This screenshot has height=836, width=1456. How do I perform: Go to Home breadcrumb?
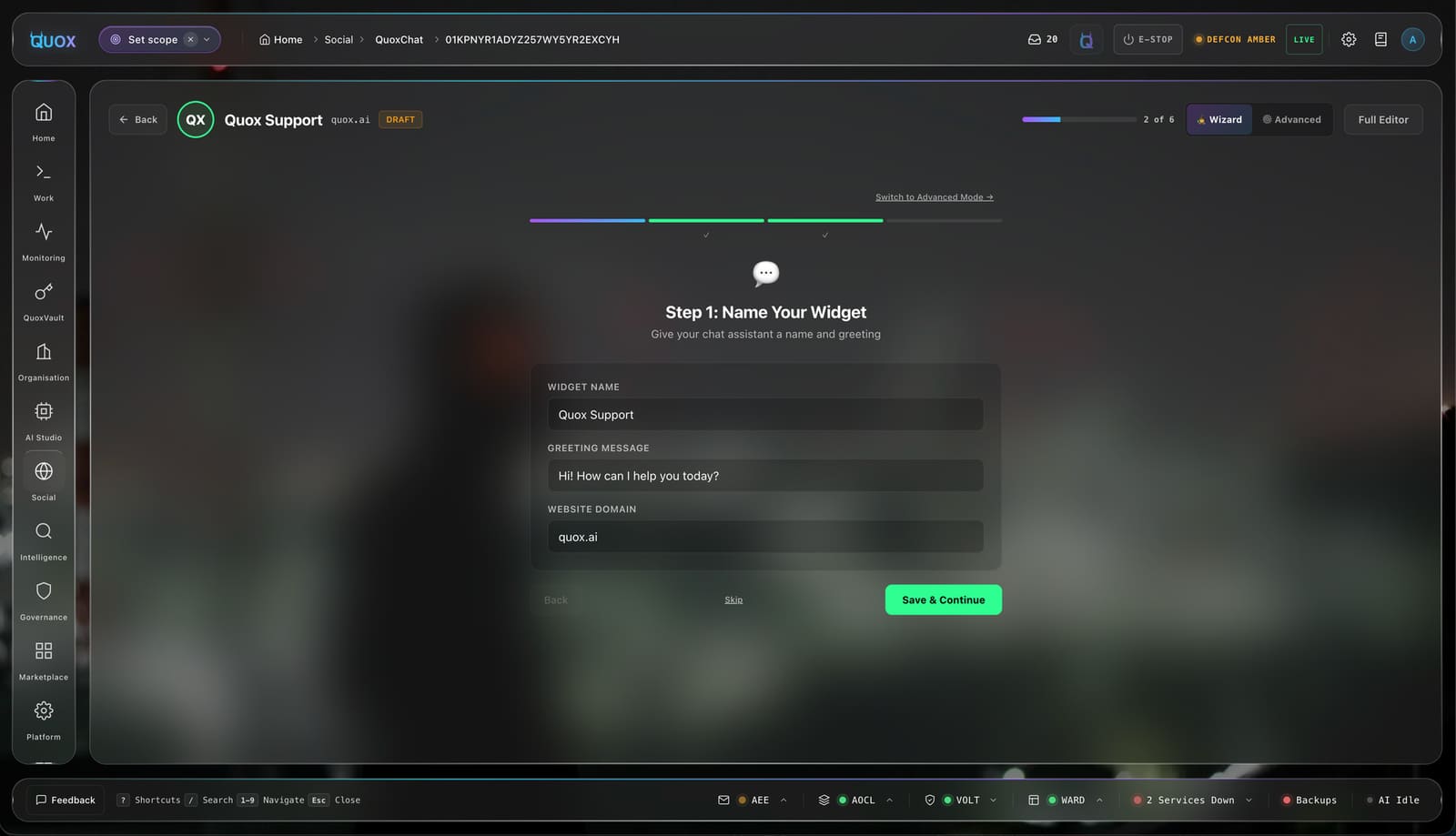coord(280,39)
